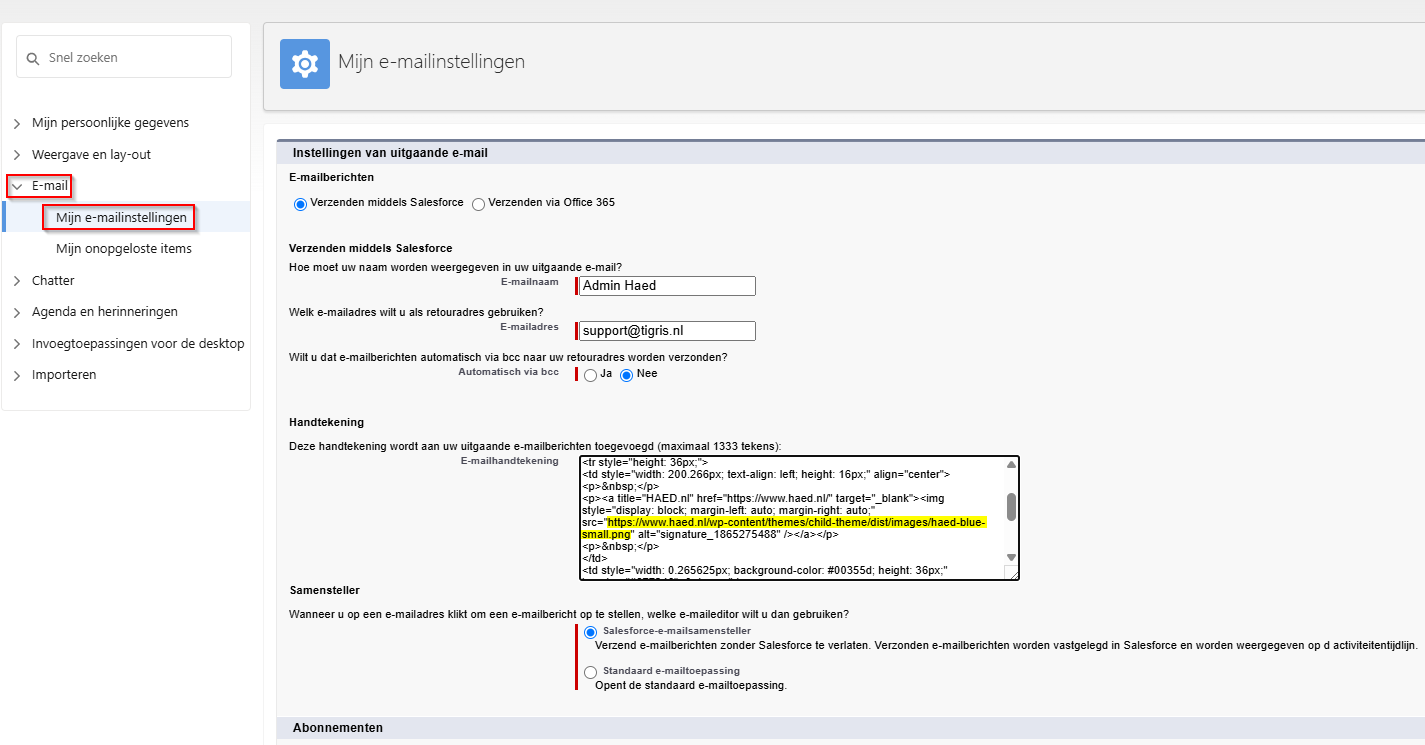Screen dimensions: 1425x745
Task: Click signature textarea scrollbar down arrow
Action: [x=1011, y=557]
